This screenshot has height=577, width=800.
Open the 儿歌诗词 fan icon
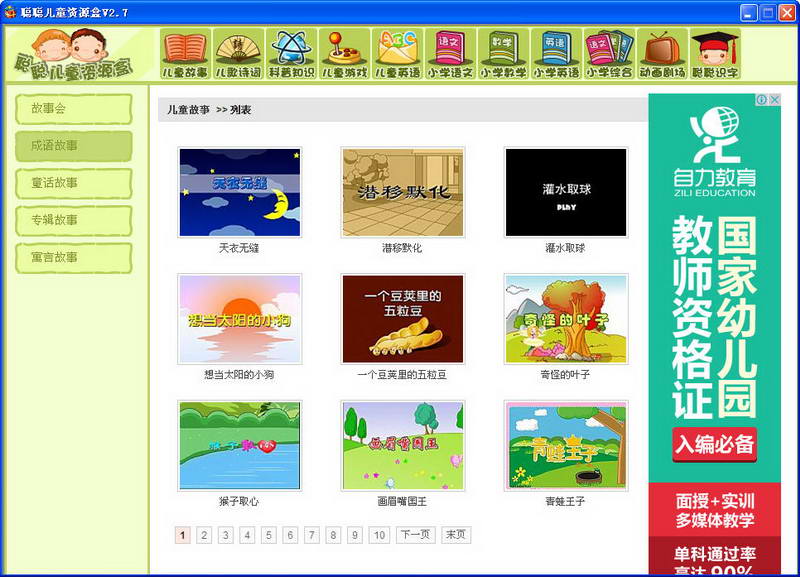(x=238, y=54)
